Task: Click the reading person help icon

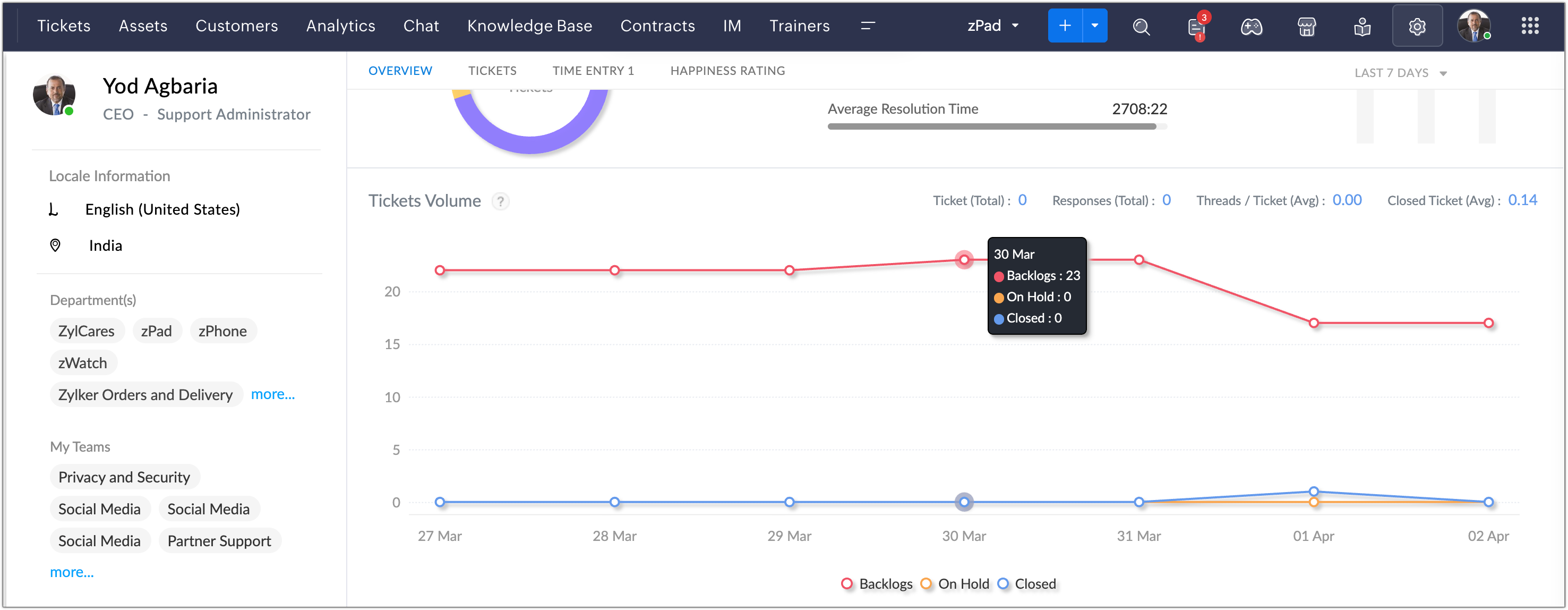Action: pyautogui.click(x=1361, y=26)
